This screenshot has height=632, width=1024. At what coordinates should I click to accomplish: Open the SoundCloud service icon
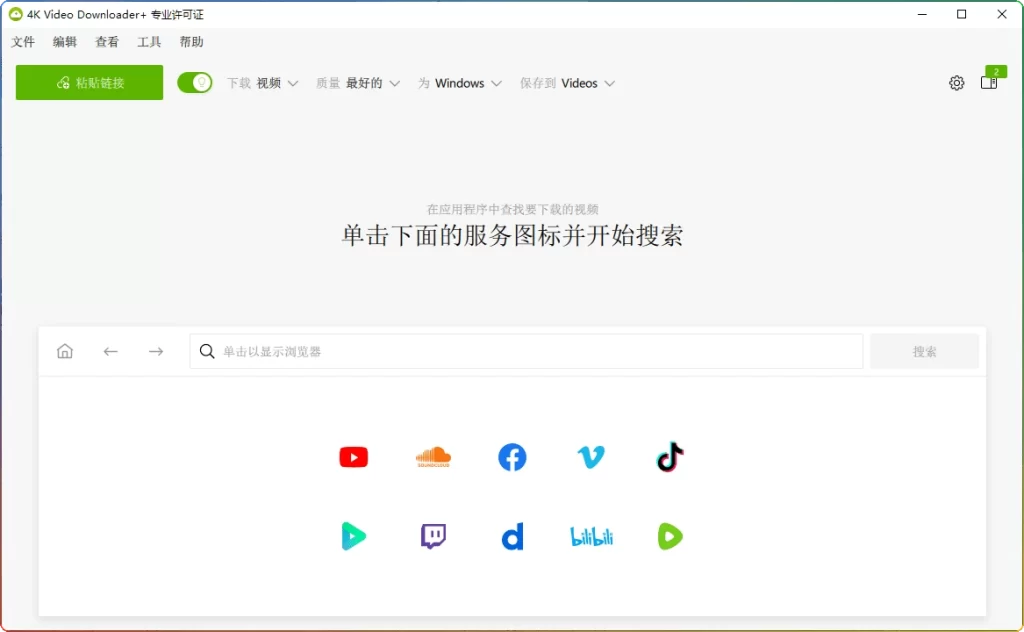point(433,457)
